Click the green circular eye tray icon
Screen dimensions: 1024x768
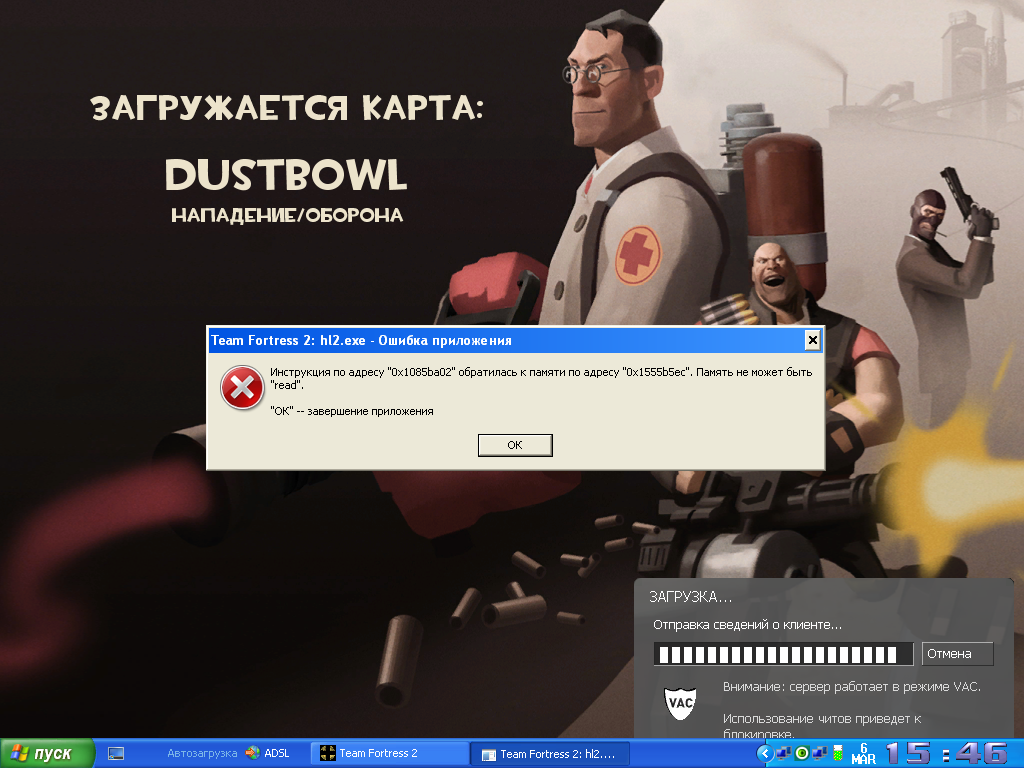[801, 753]
